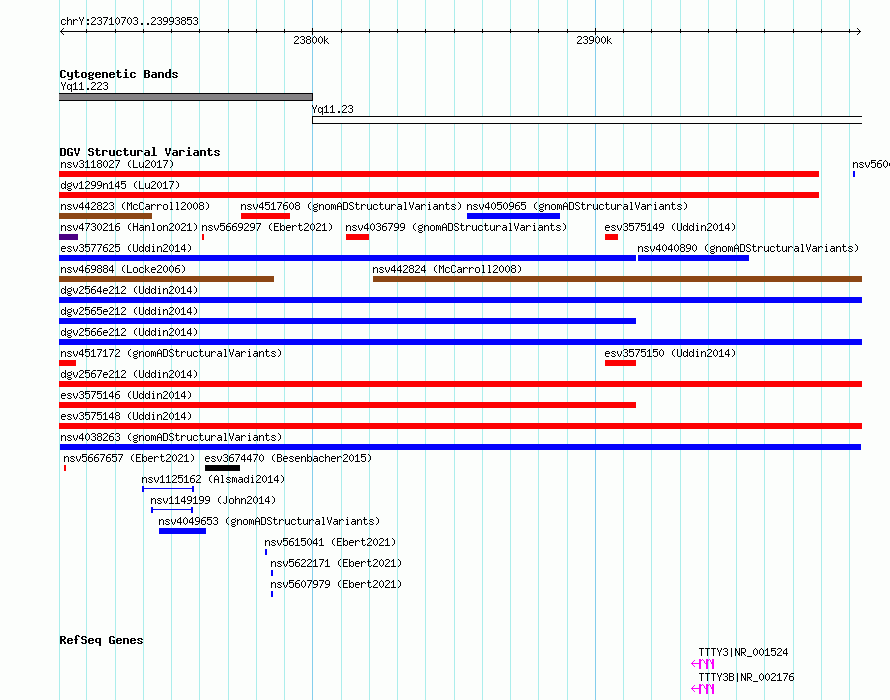
Task: Select nsv5622171 (Ebert2021) variant
Action: pyautogui.click(x=336, y=563)
